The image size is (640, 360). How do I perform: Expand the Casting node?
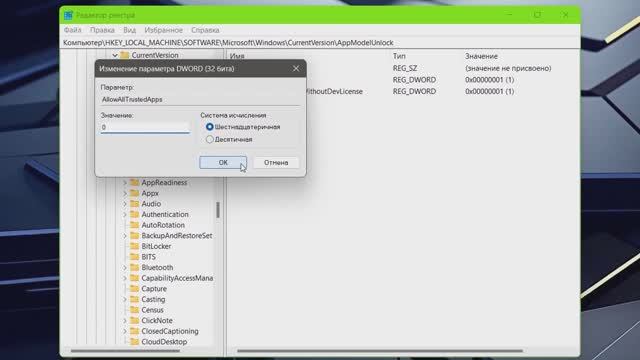coord(125,299)
